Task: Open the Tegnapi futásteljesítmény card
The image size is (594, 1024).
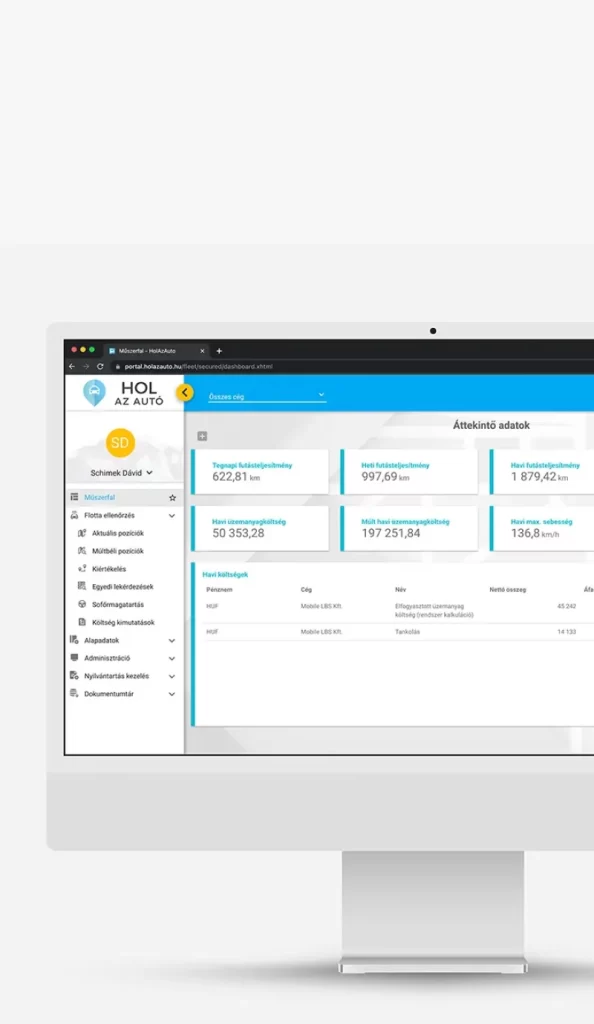Action: [x=260, y=472]
